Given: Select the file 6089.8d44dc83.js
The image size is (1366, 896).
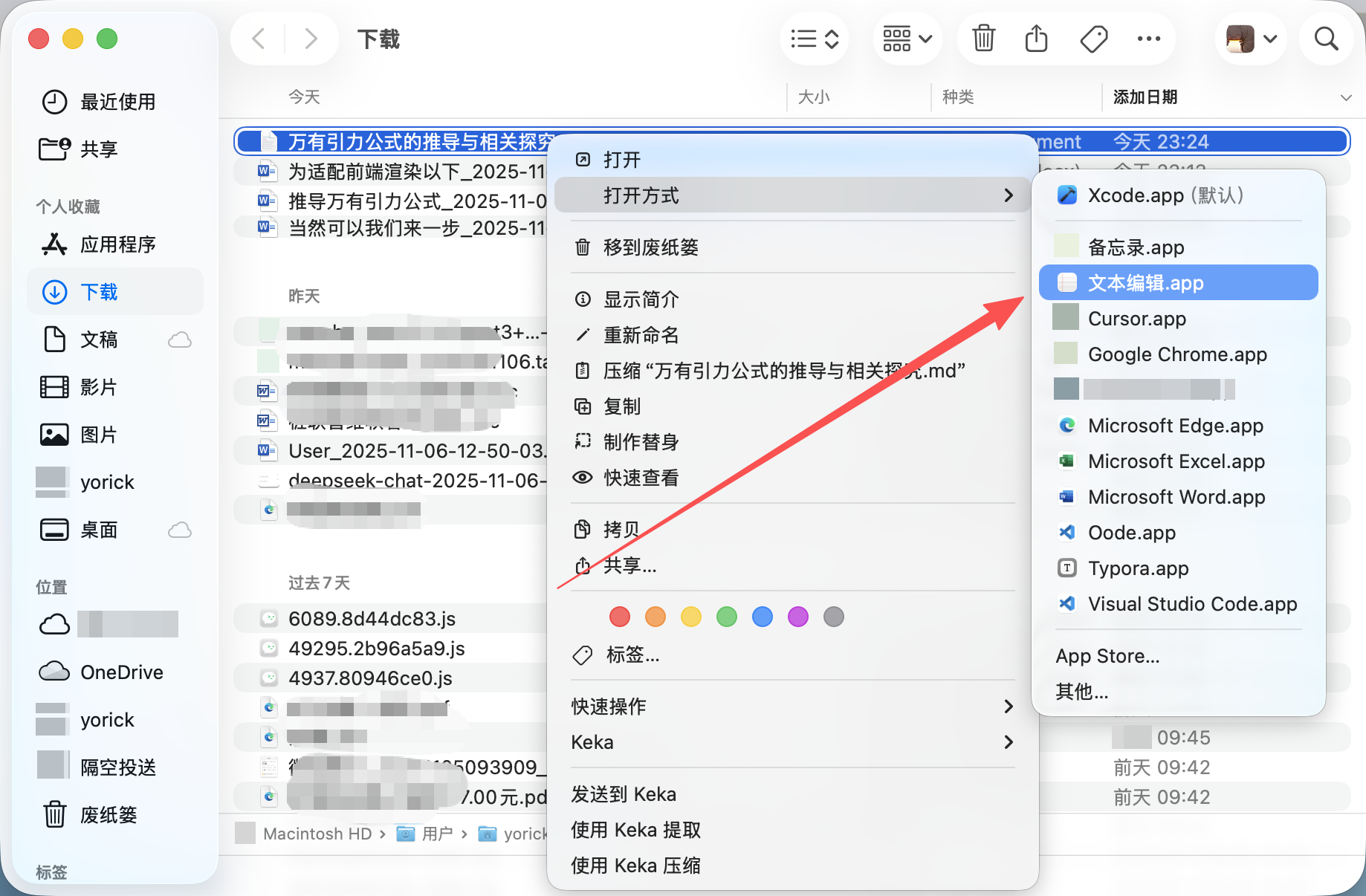Looking at the screenshot, I should point(372,618).
